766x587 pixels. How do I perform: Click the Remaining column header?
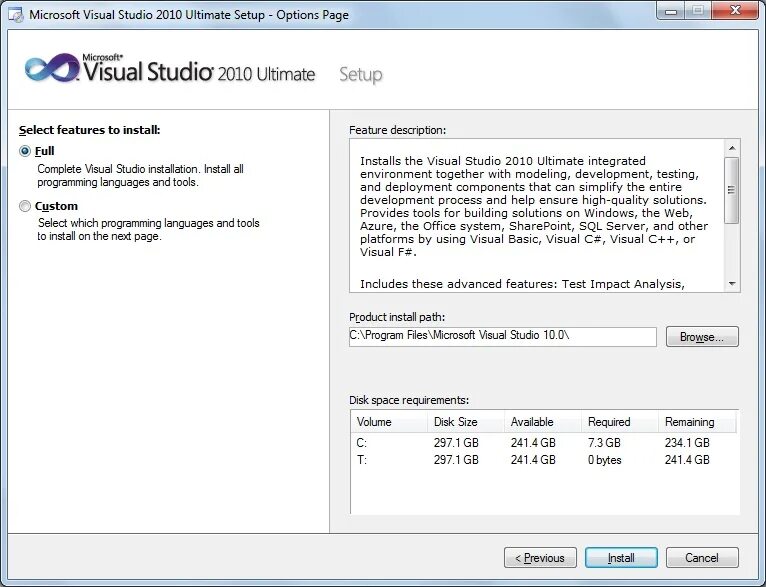697,422
